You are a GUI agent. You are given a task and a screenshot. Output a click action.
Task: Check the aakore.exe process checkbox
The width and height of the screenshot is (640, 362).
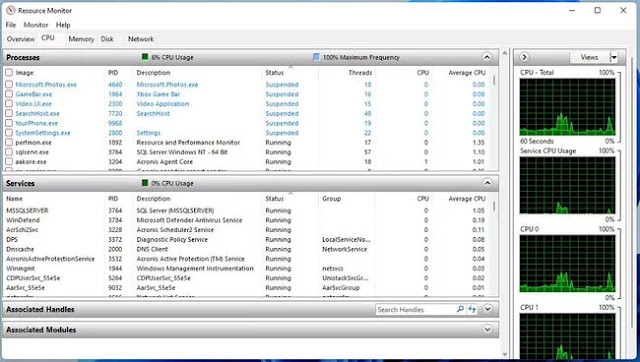9,162
